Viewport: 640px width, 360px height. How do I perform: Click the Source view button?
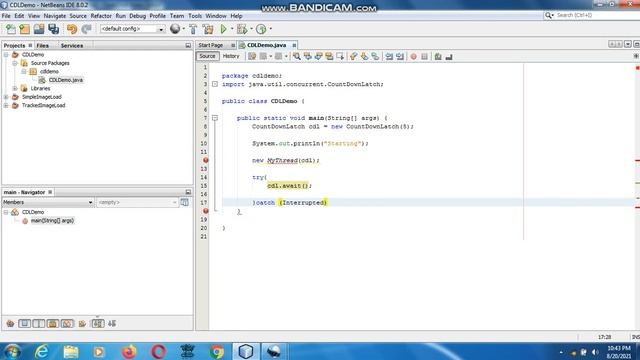[207, 56]
